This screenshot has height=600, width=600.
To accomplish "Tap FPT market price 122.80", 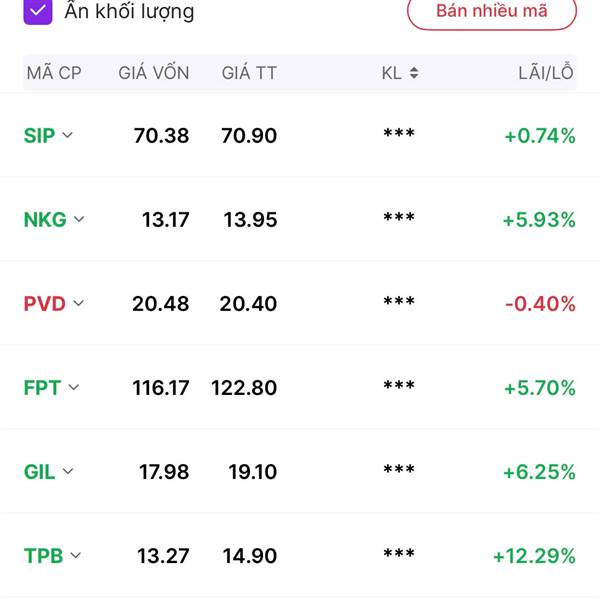I will [x=244, y=388].
